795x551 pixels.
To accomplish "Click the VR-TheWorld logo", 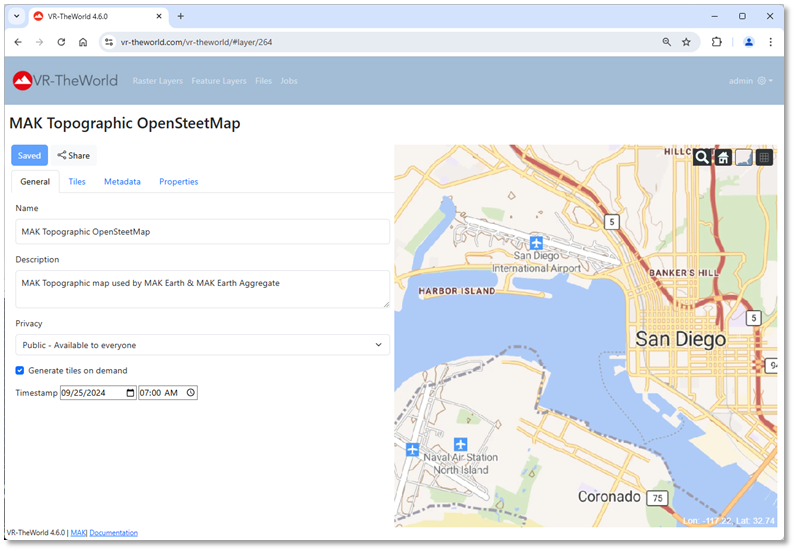I will coord(65,81).
